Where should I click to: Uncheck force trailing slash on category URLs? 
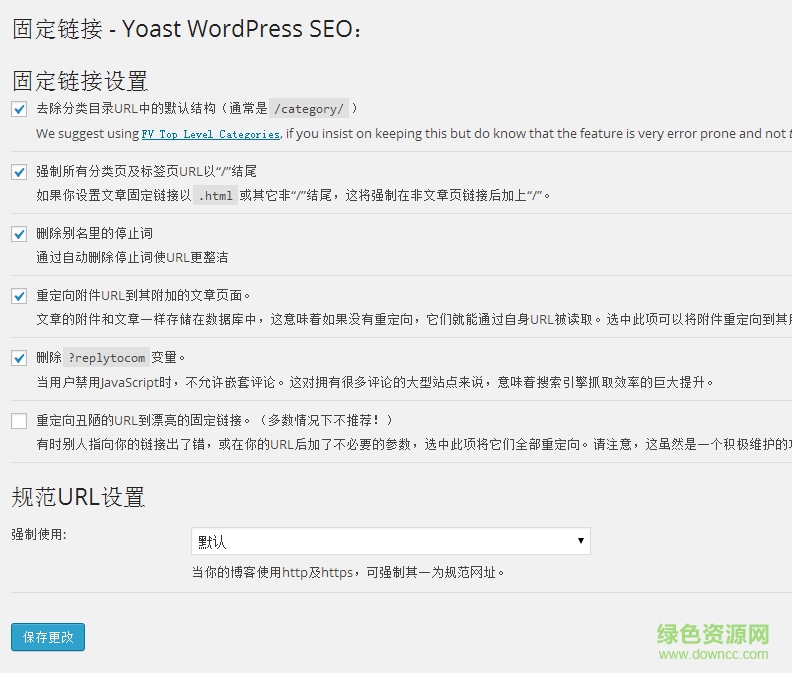tap(19, 172)
